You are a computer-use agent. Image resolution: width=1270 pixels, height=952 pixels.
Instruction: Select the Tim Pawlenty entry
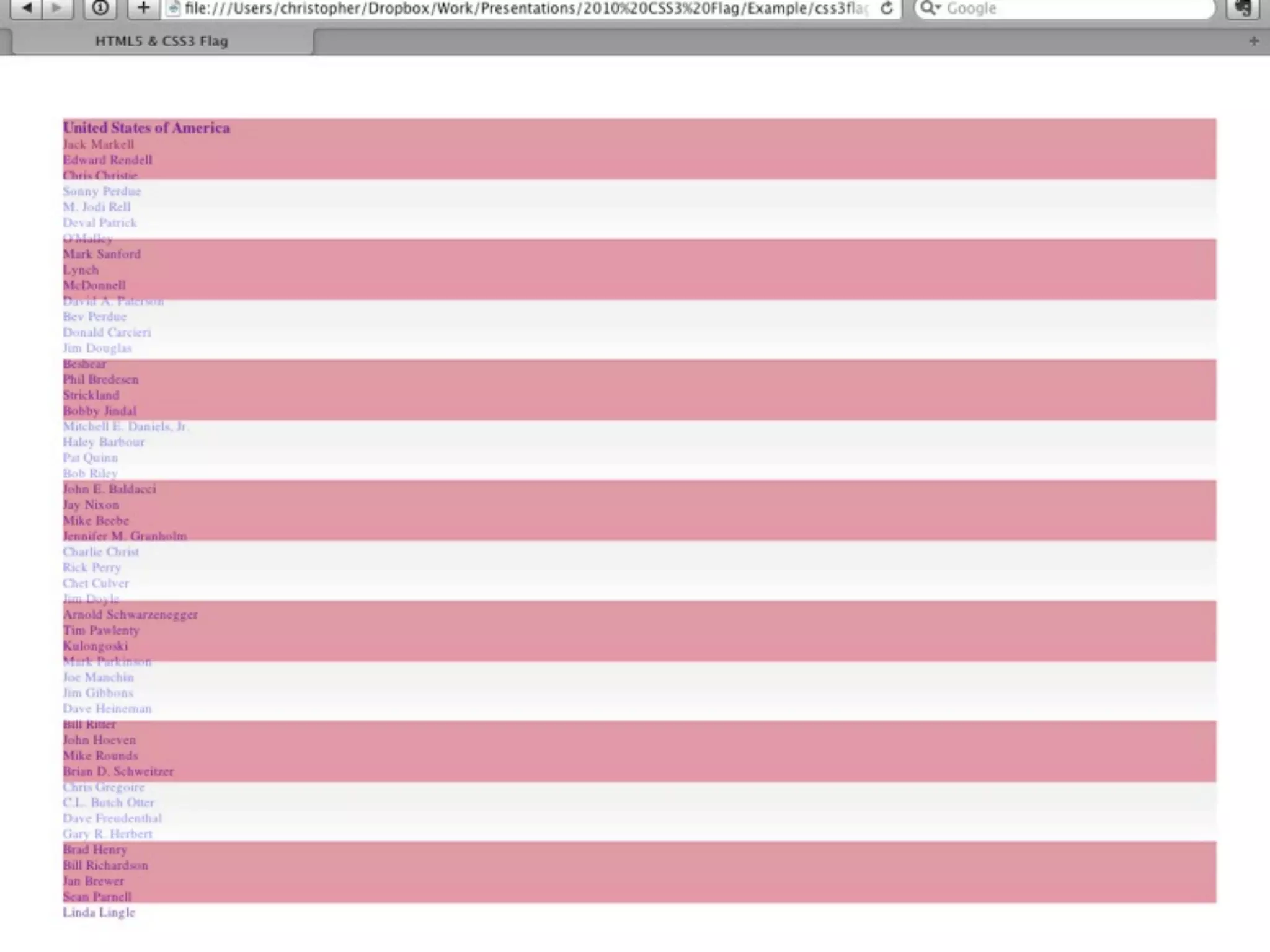[101, 630]
